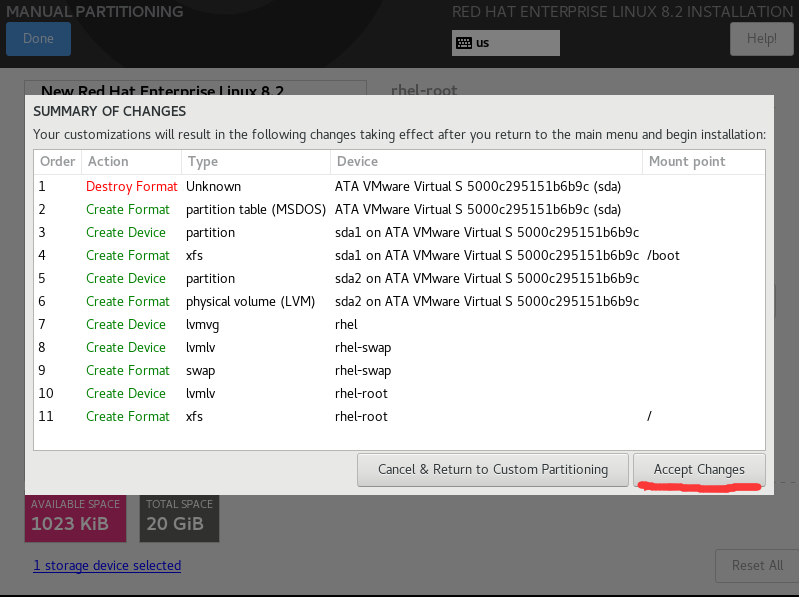Click the TOTAL SPACE 20 GiB box
The width and height of the screenshot is (799, 597).
pyautogui.click(x=179, y=518)
